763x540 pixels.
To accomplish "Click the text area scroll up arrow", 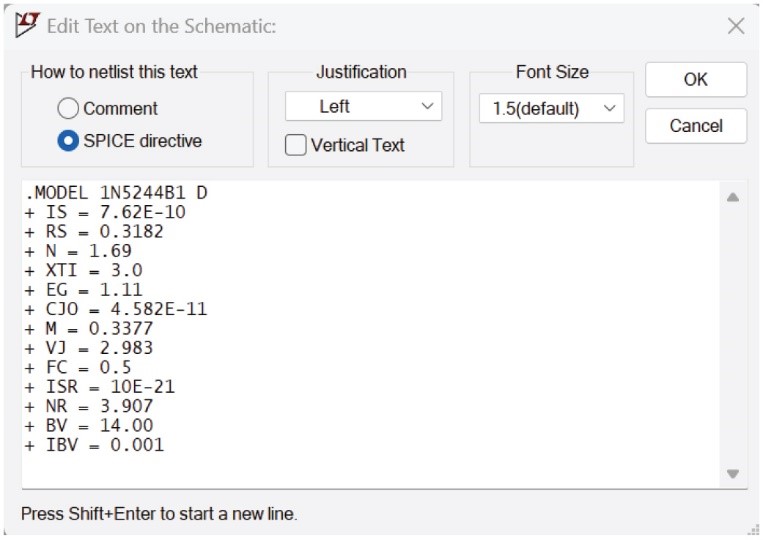I will [x=732, y=198].
